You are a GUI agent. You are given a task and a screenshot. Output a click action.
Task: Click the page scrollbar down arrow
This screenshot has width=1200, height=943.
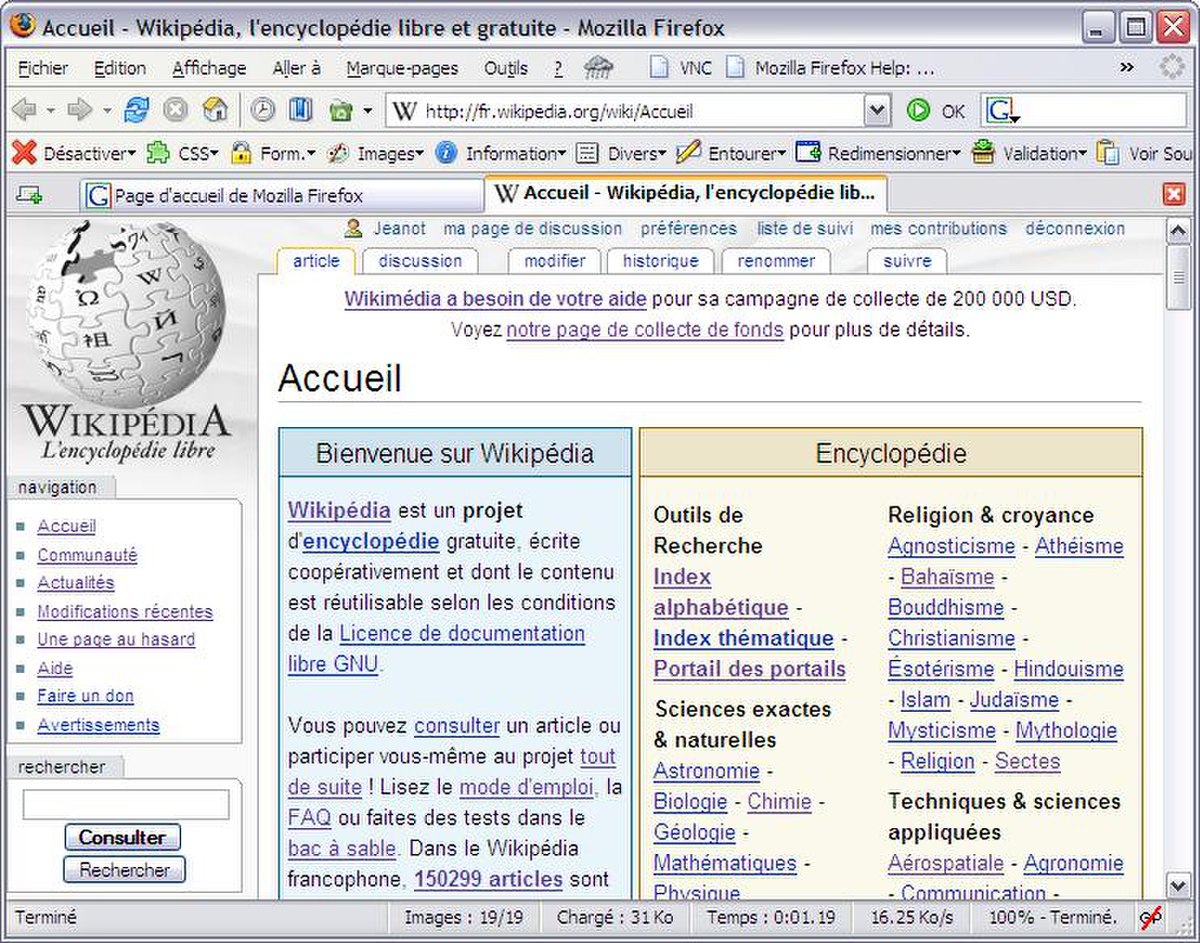point(1178,885)
